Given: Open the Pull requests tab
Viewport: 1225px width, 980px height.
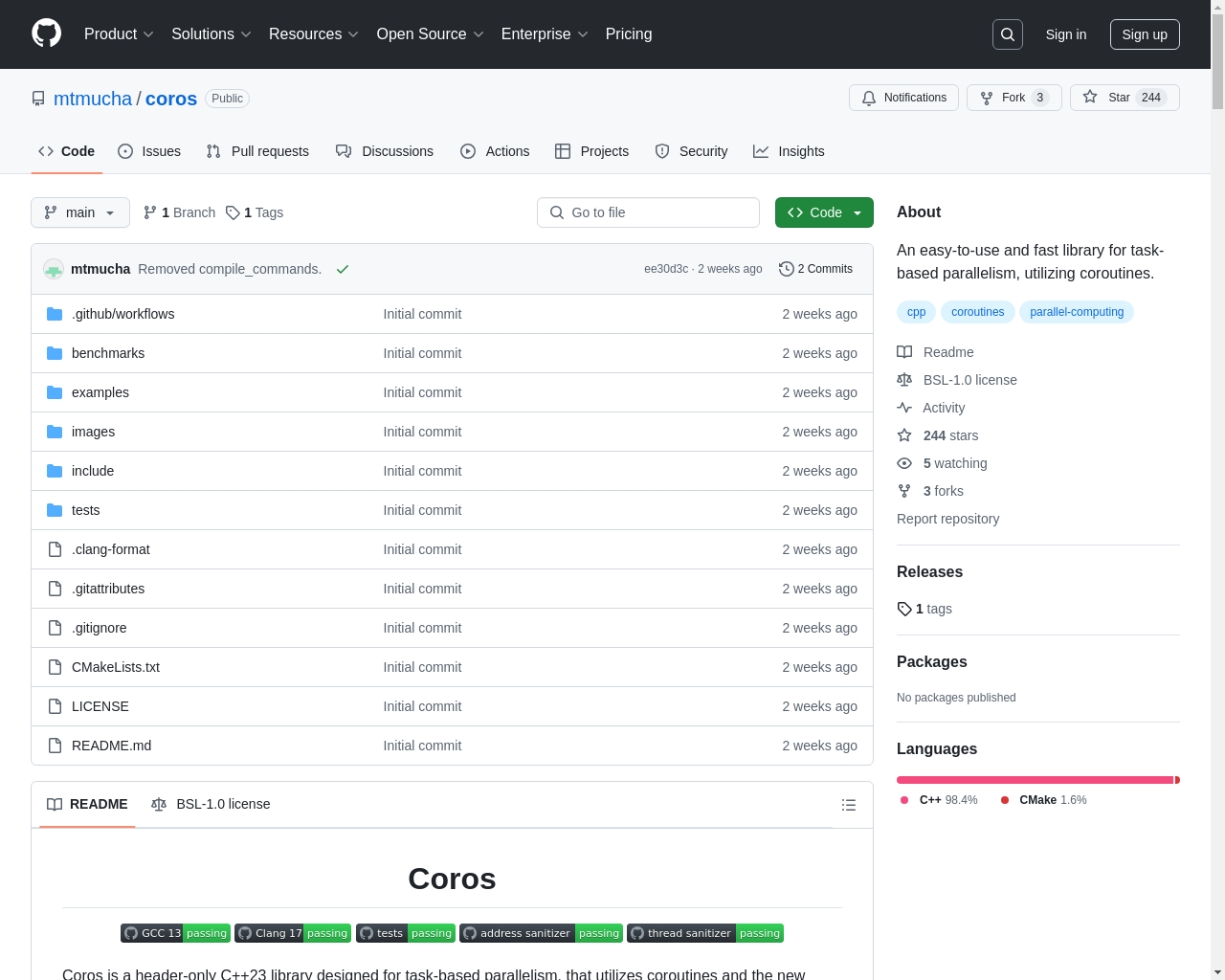Looking at the screenshot, I should point(257,151).
